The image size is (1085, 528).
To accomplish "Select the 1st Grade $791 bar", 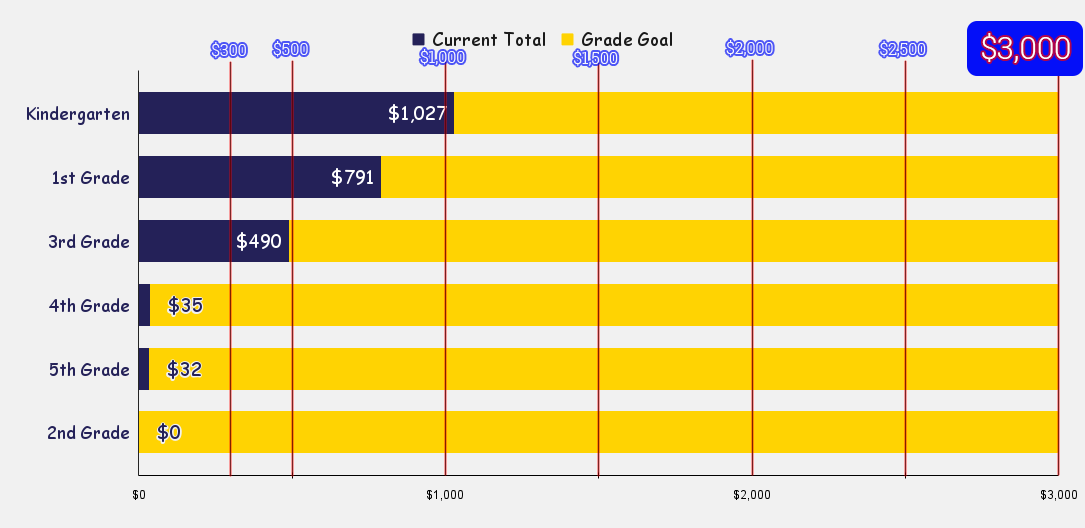I will (259, 177).
